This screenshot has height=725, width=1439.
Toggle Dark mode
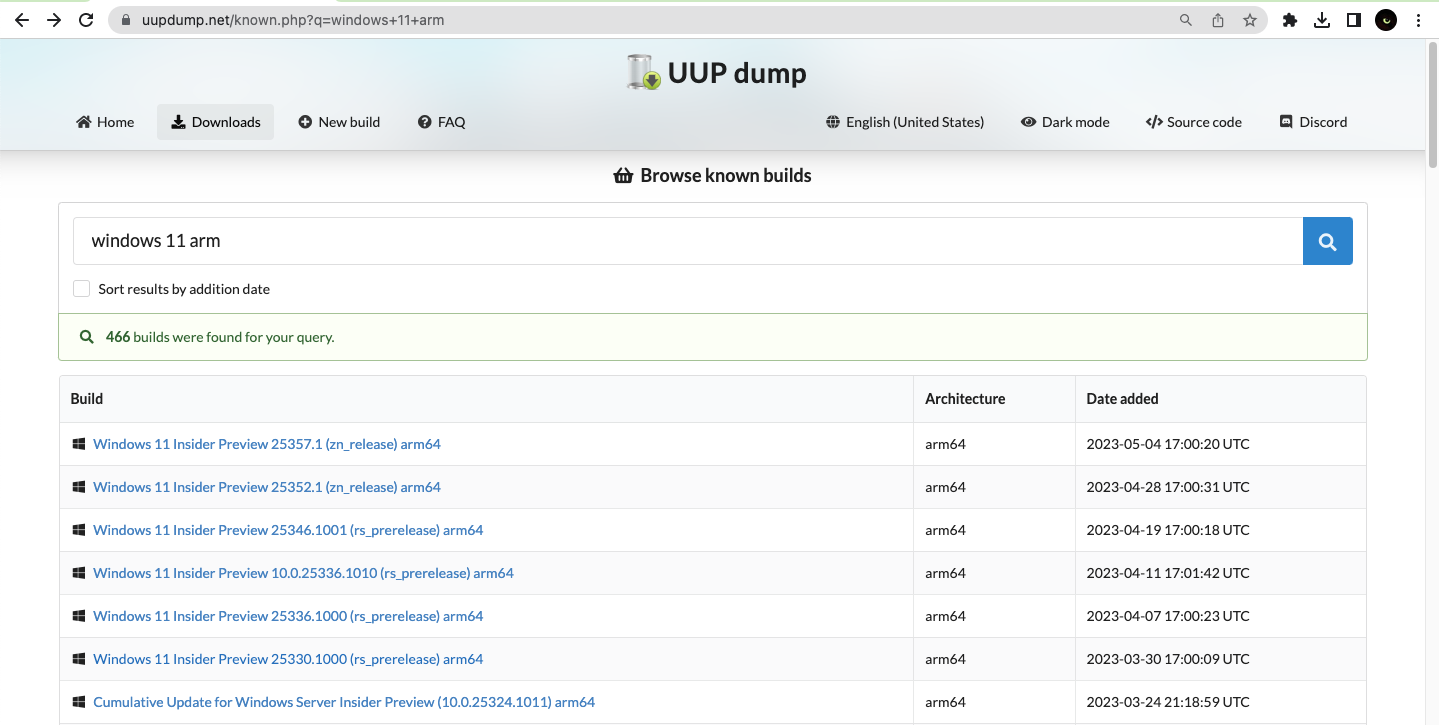click(x=1065, y=122)
